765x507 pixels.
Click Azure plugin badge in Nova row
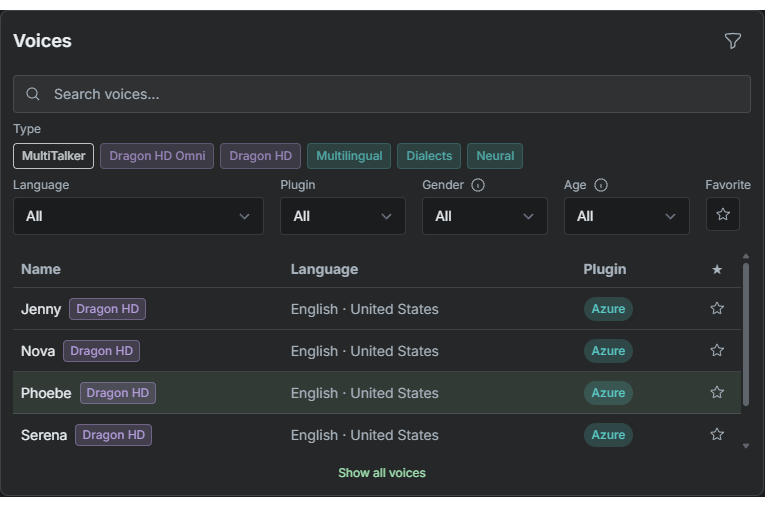(x=608, y=351)
